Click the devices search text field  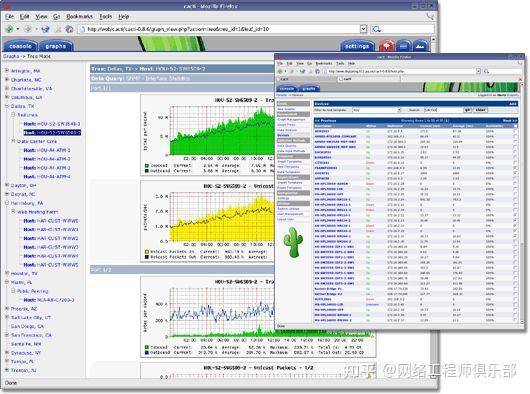click(443, 110)
